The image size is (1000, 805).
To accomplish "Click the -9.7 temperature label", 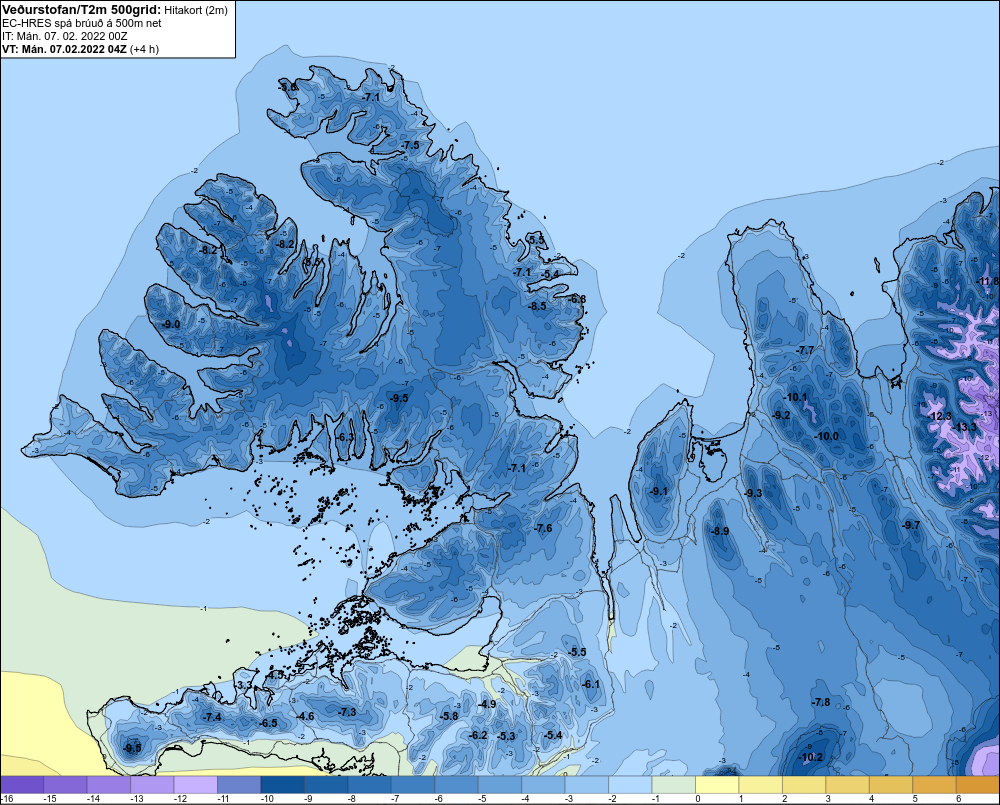I will [911, 525].
